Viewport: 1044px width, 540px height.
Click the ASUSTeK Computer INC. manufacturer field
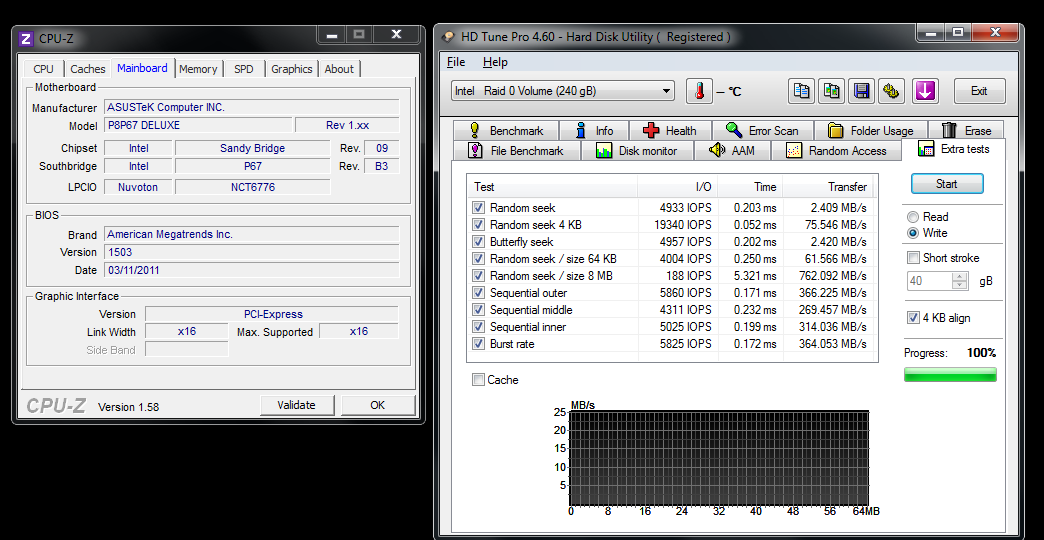point(252,107)
